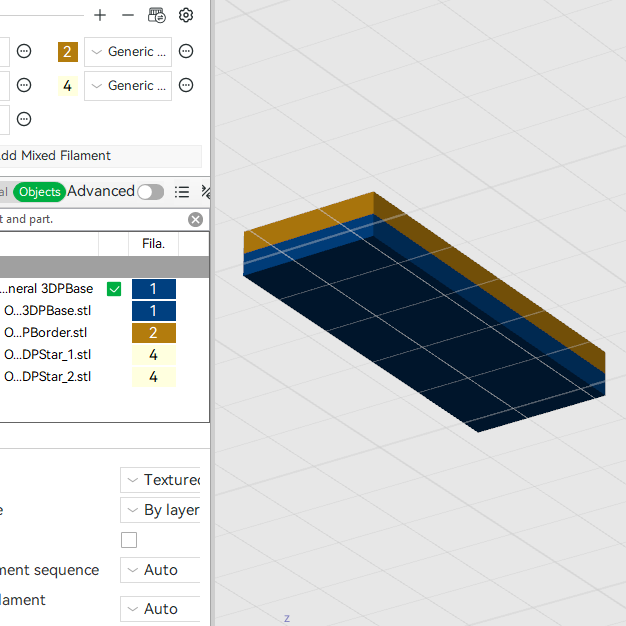Switch to the Objects tab

click(x=40, y=192)
